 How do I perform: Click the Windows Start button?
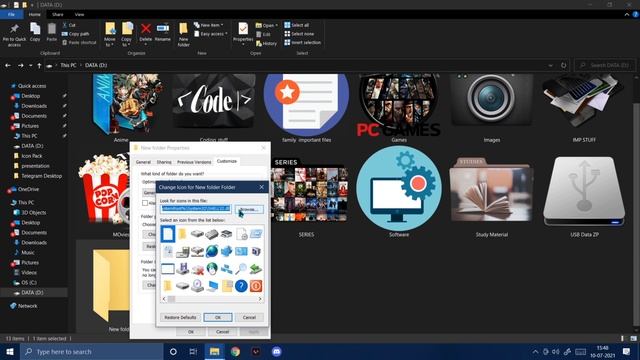10,351
